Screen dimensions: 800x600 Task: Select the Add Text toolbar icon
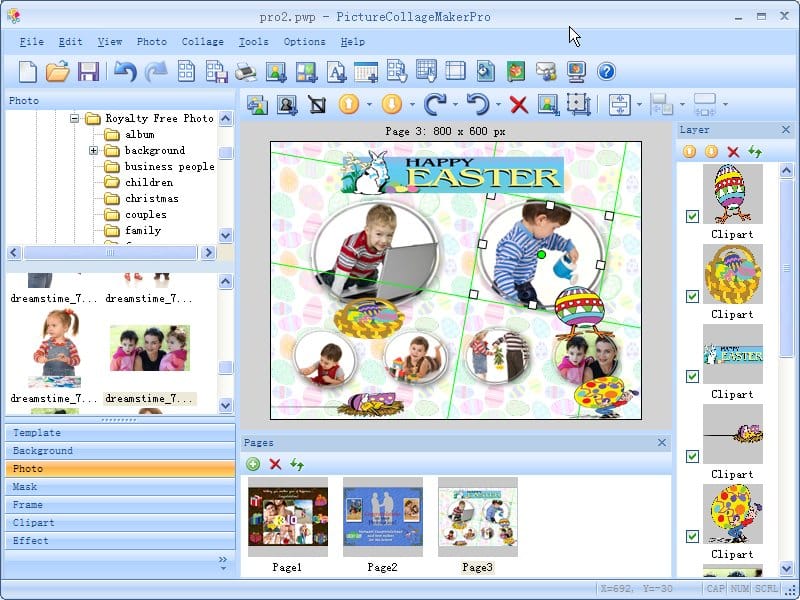[x=335, y=72]
